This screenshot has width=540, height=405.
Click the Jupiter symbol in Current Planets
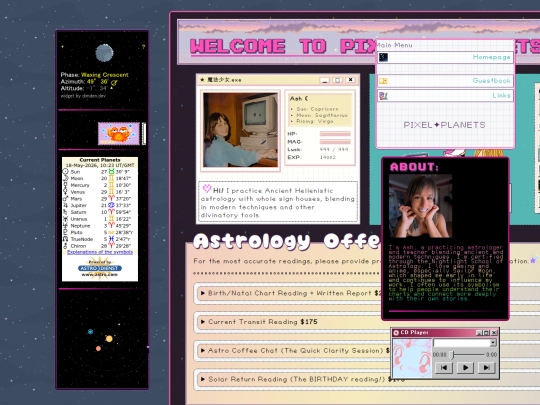coord(65,205)
